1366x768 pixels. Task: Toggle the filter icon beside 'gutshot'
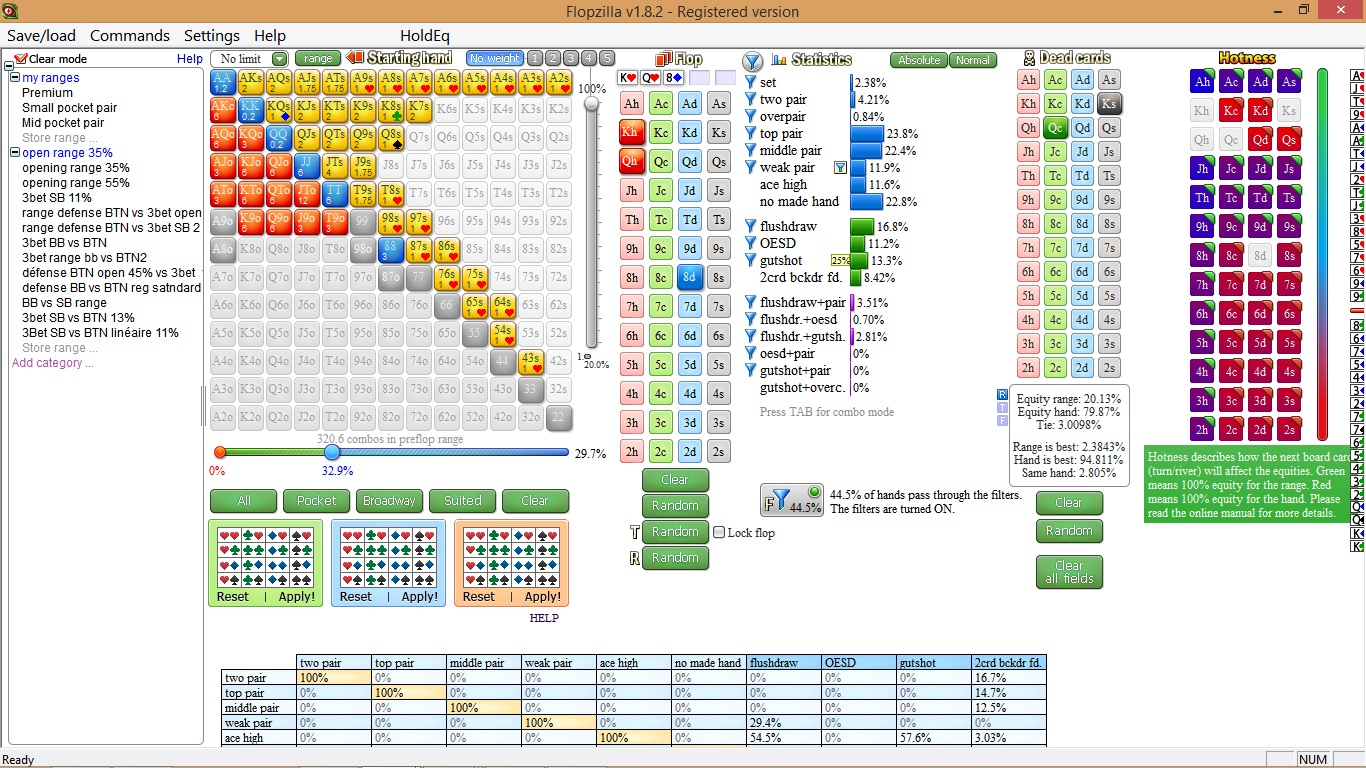[751, 261]
